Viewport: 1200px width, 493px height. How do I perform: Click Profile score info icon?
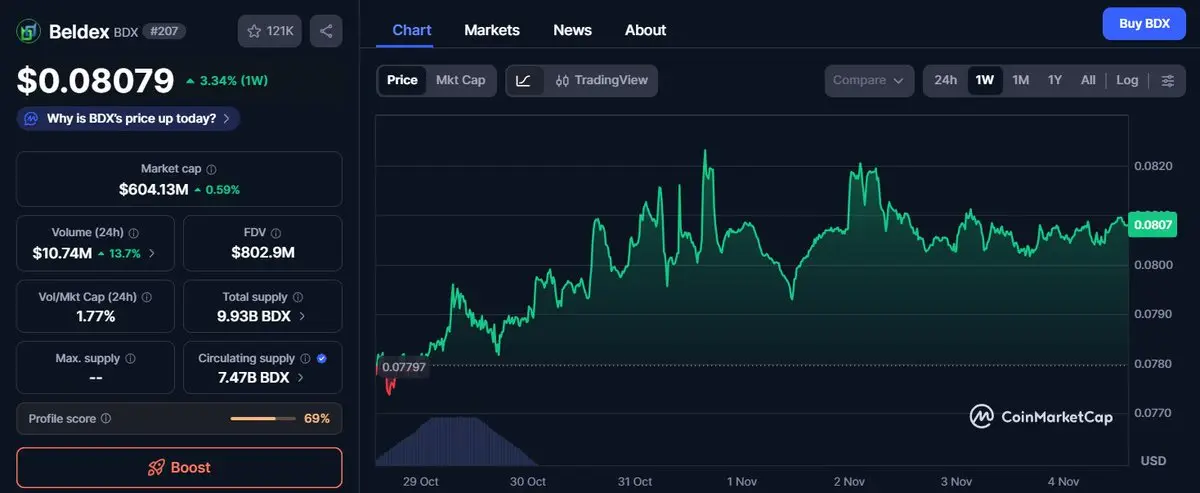coord(106,419)
